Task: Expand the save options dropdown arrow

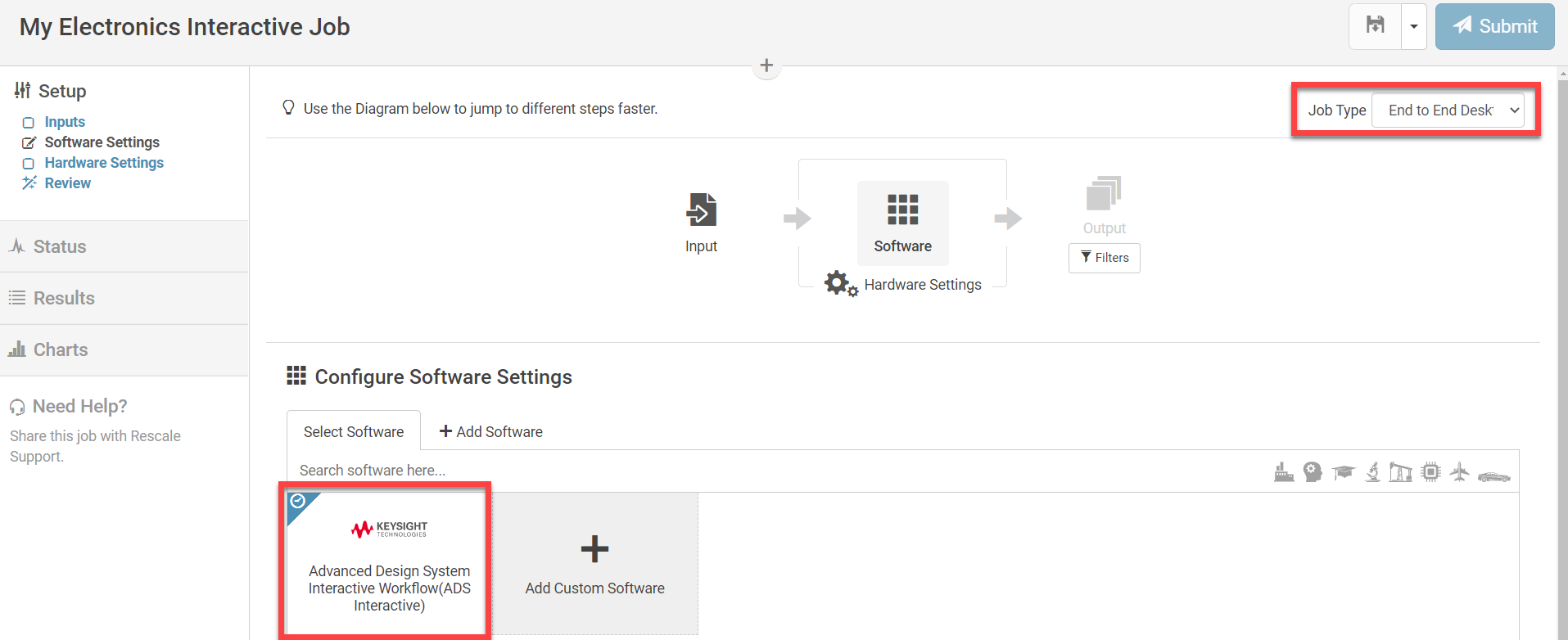Action: (x=1413, y=26)
